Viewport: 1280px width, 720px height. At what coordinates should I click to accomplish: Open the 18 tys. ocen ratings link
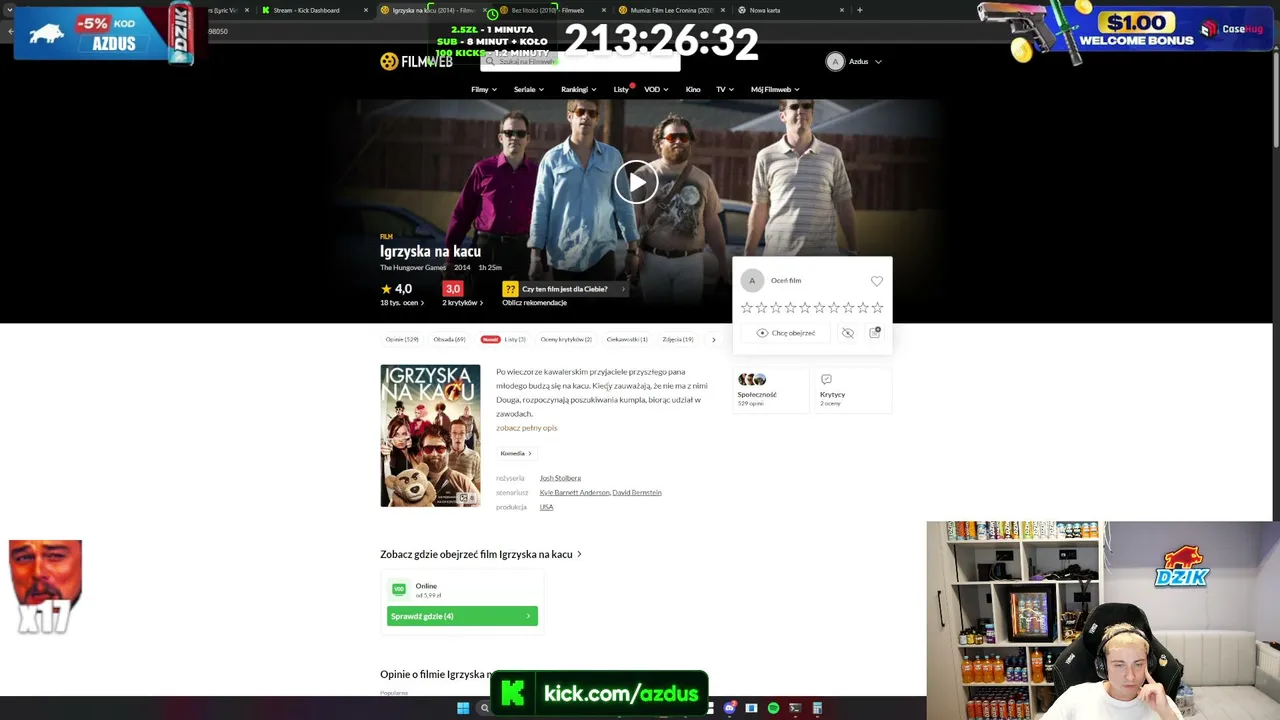(x=402, y=303)
